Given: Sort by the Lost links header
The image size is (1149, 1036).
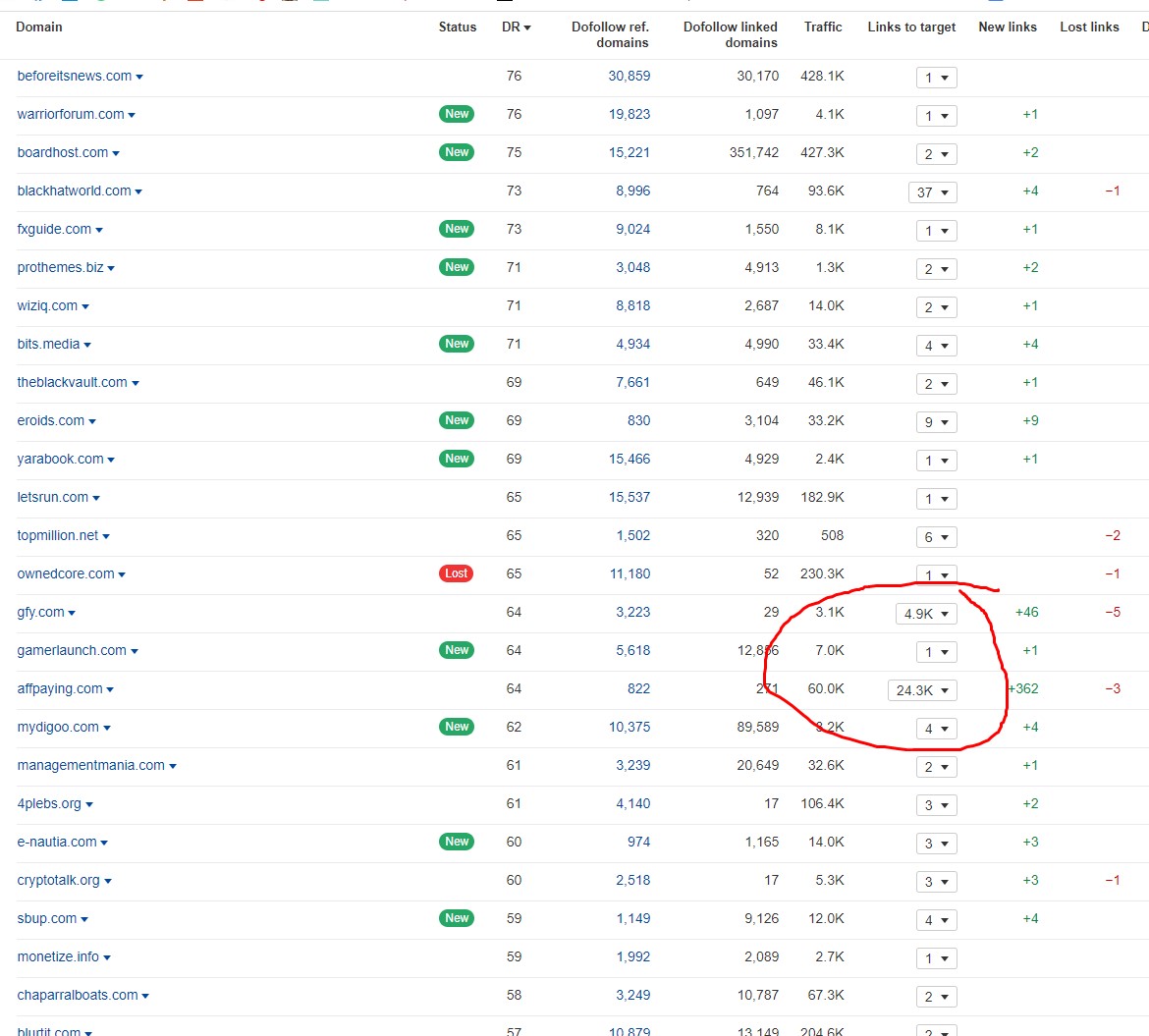Looking at the screenshot, I should coord(1090,27).
